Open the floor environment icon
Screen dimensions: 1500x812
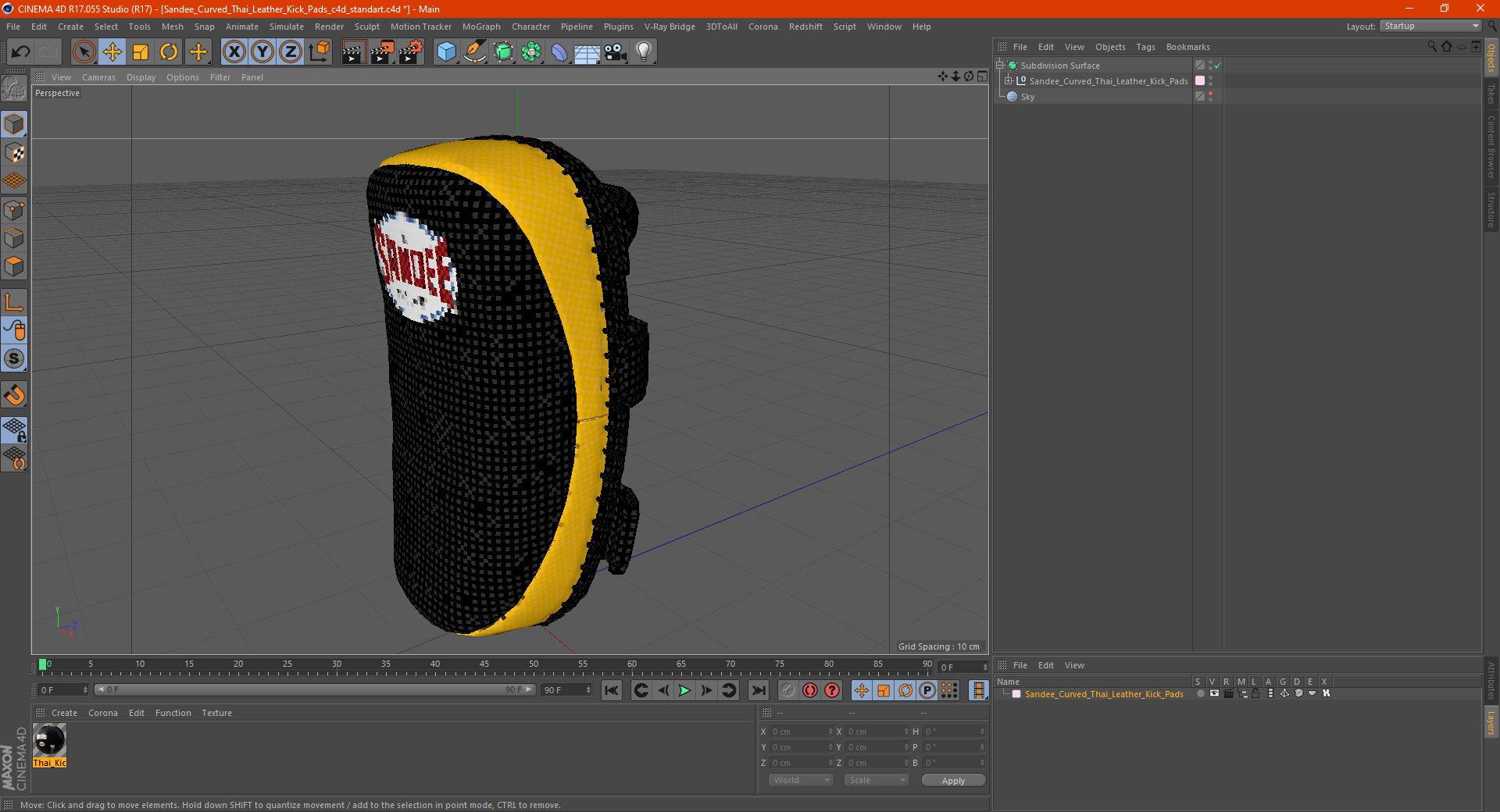coord(587,52)
